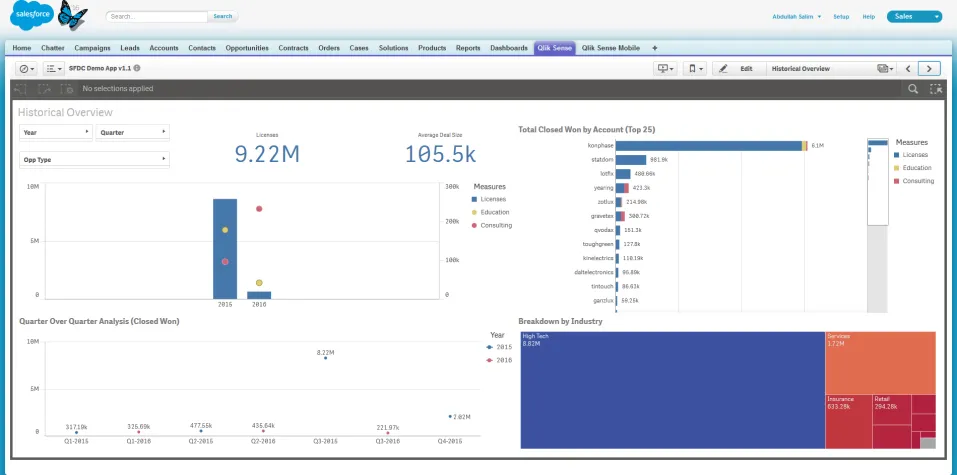Screen dimensions: 957x475
Task: Click the Services treemap block
Action: point(881,363)
